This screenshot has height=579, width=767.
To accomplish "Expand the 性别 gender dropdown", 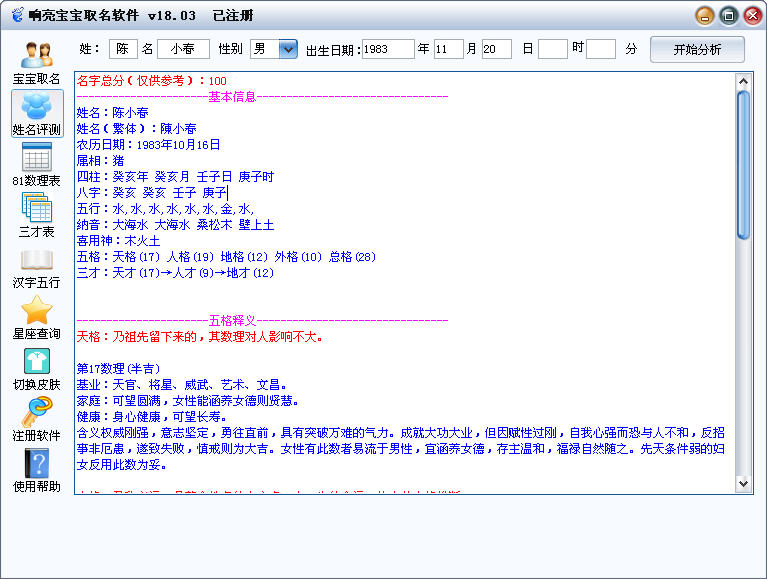I will 288,49.
